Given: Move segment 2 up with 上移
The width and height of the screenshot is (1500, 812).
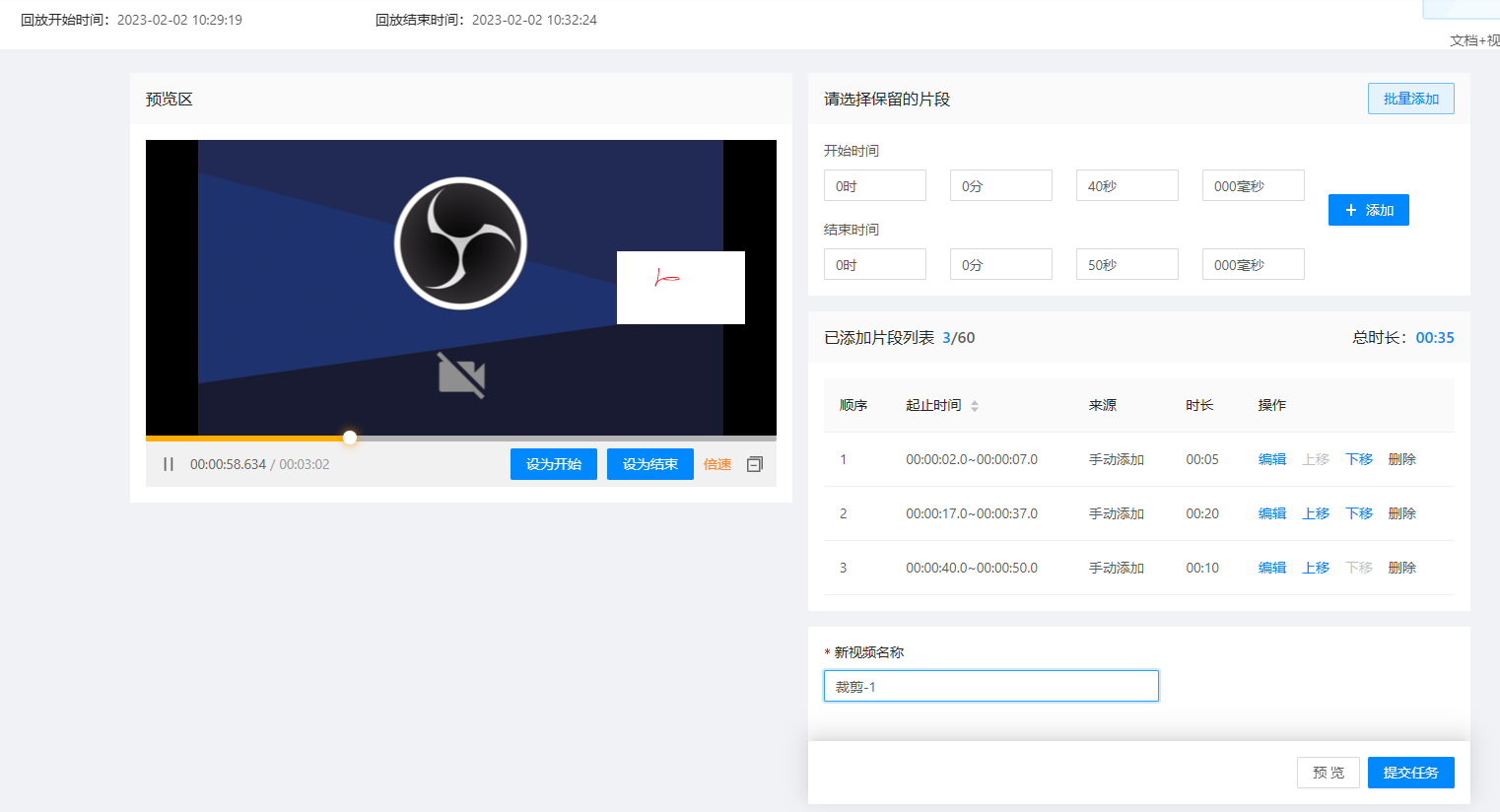Looking at the screenshot, I should pos(1316,513).
